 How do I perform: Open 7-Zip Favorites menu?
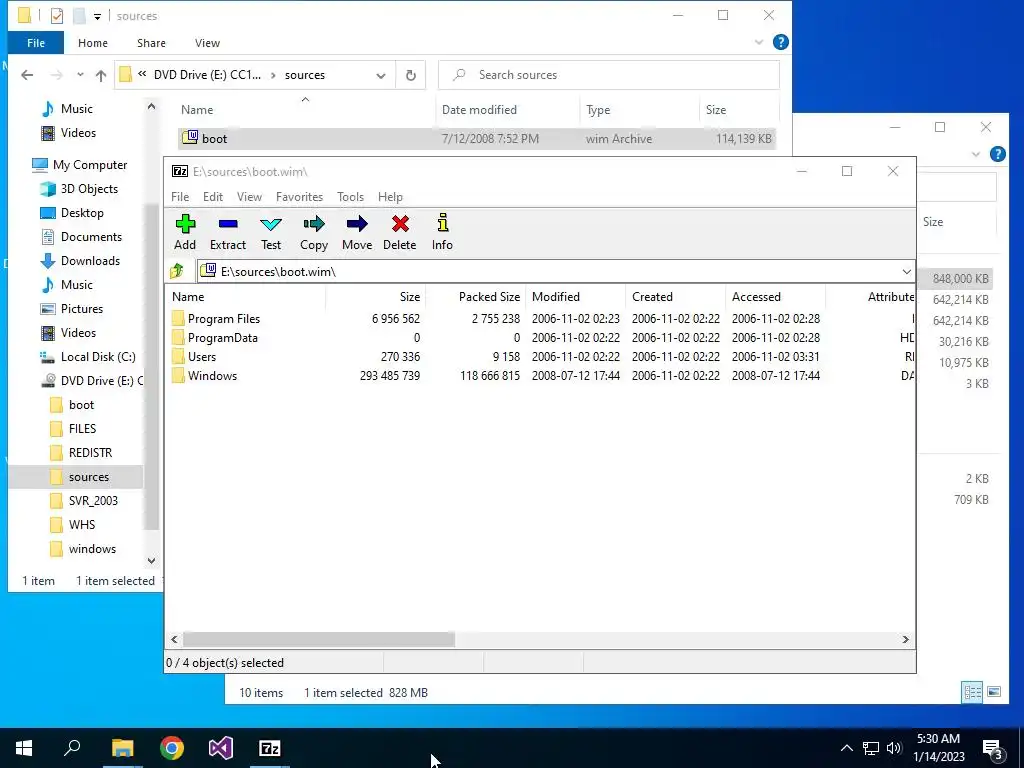tap(300, 197)
